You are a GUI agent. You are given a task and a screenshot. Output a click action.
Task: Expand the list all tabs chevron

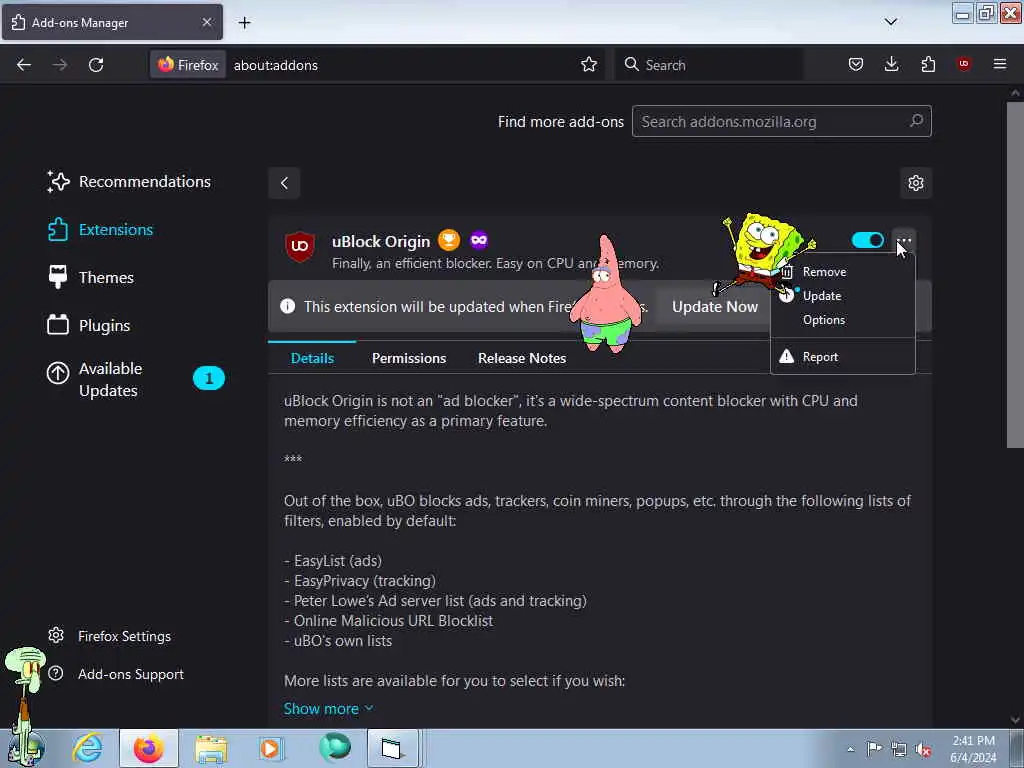click(x=891, y=22)
